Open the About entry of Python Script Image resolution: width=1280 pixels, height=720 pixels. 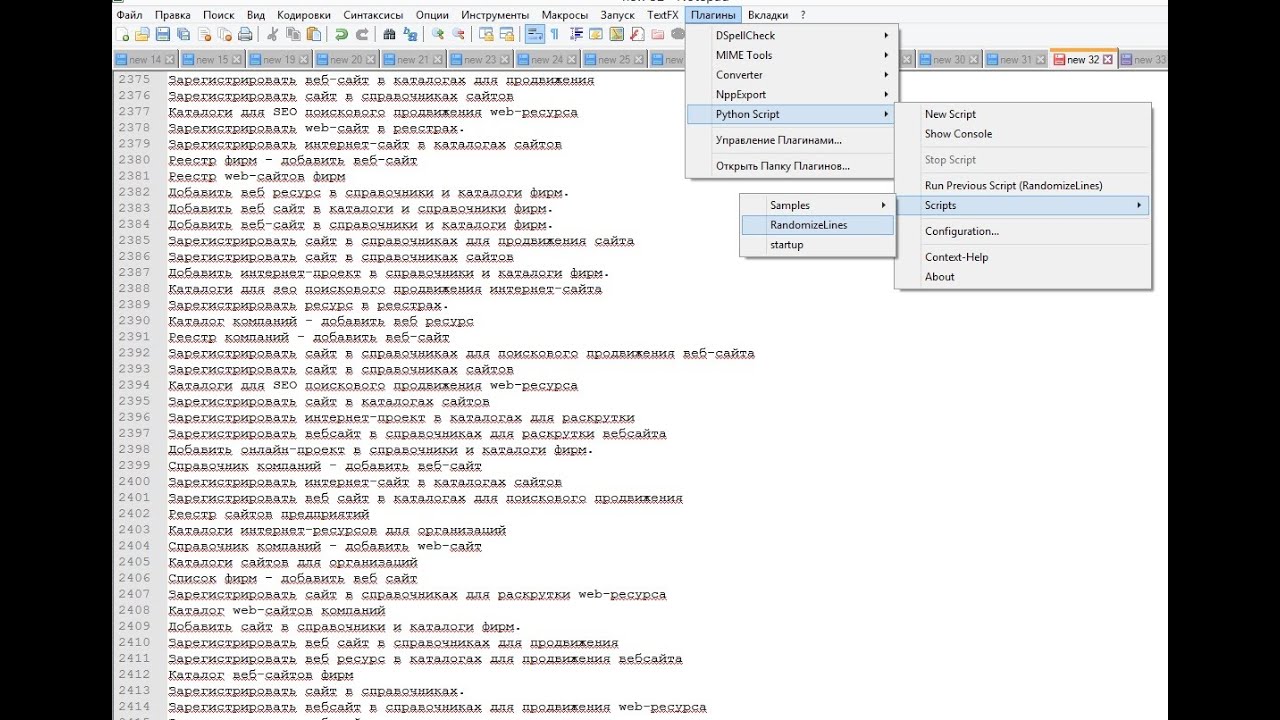(1022, 277)
